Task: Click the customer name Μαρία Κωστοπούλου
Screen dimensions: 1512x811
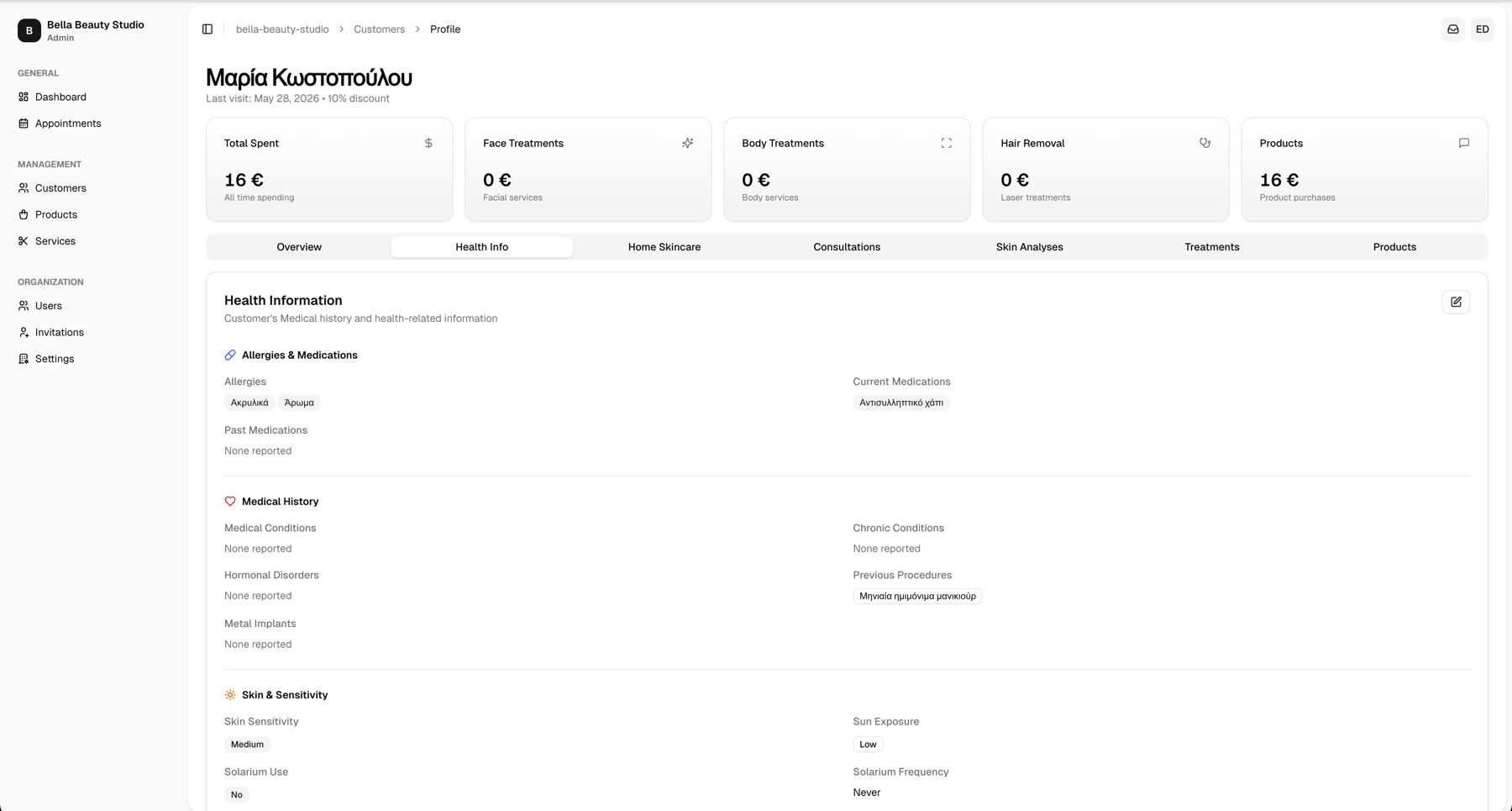Action: [x=309, y=77]
